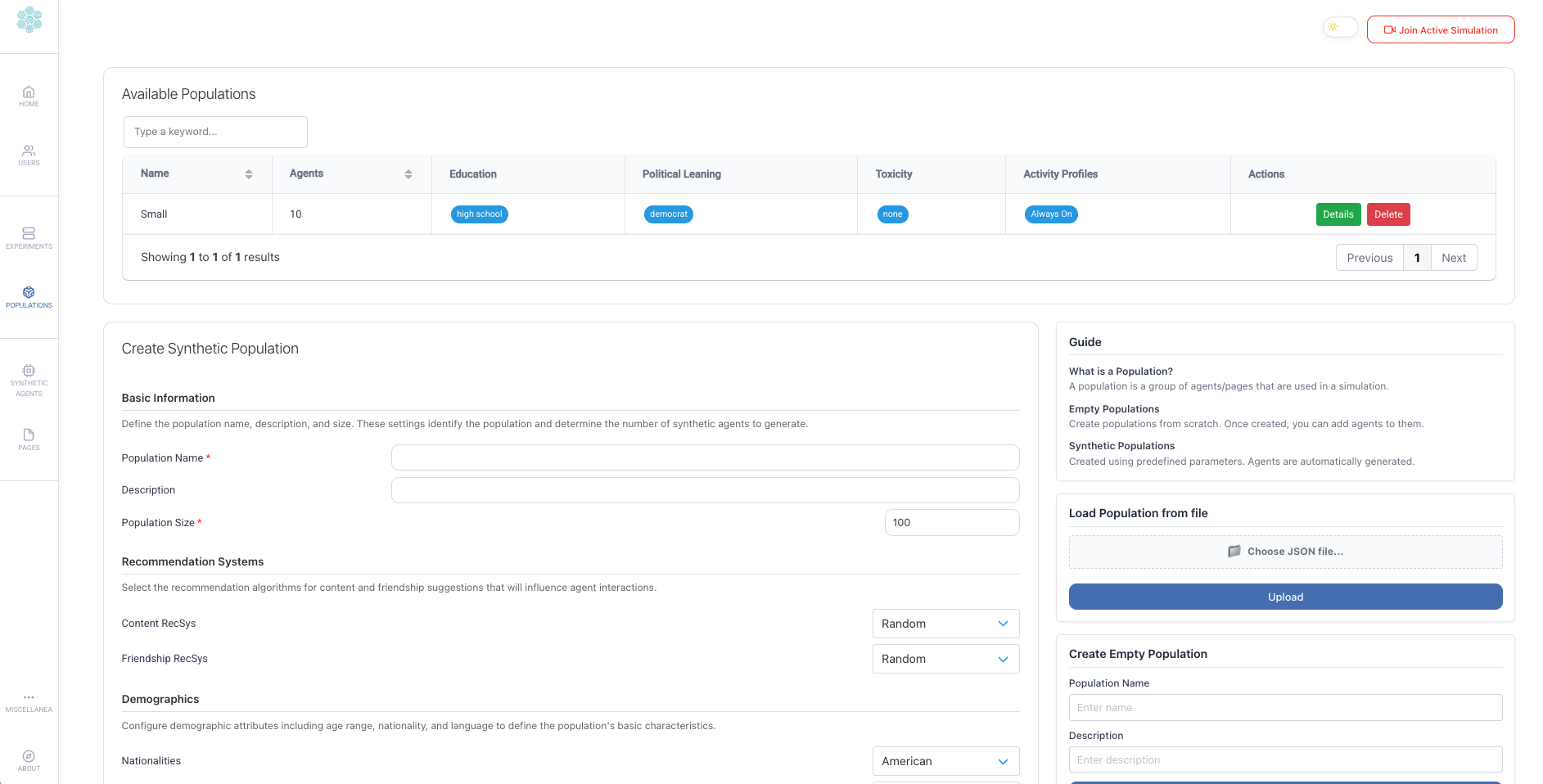
Task: Open Synthetic Agents from sidebar
Action: pyautogui.click(x=29, y=381)
